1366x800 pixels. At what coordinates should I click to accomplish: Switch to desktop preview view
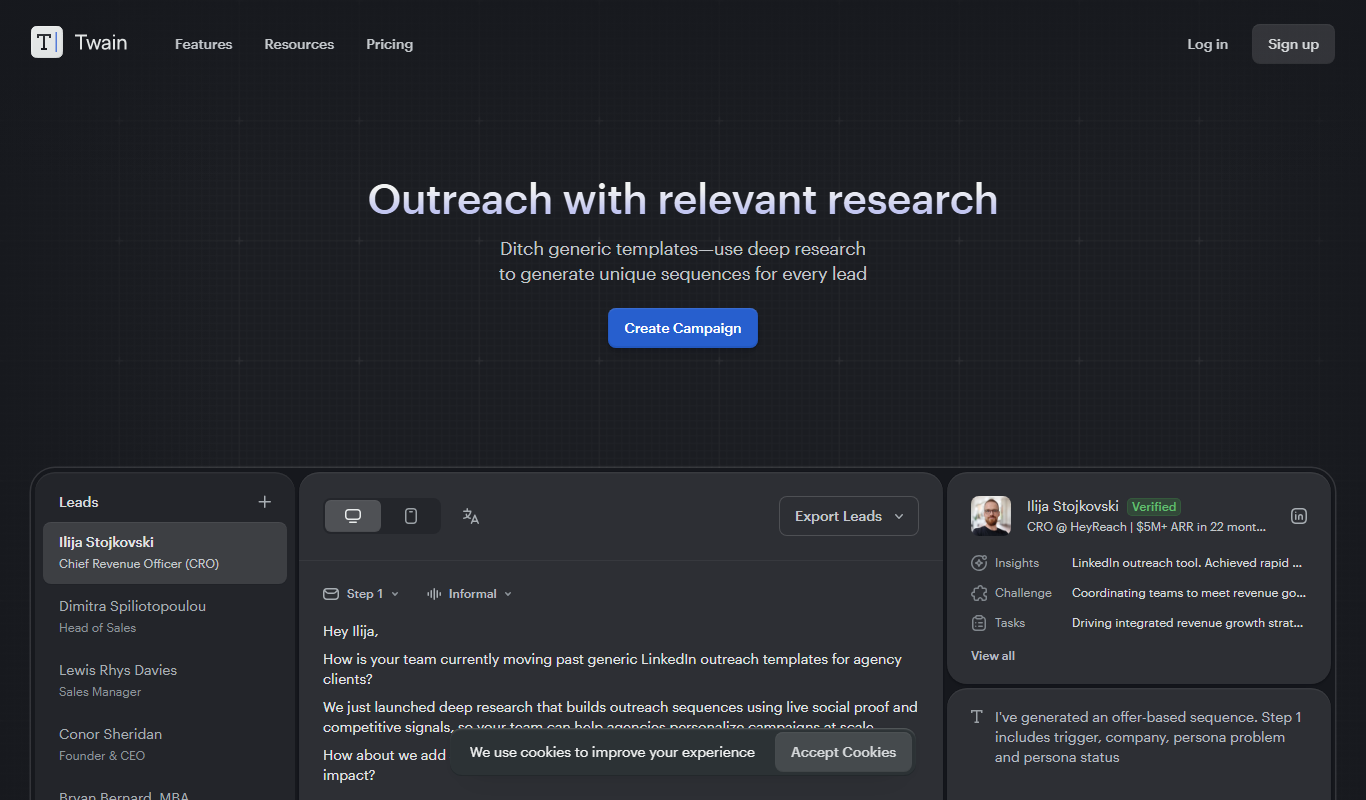click(353, 516)
